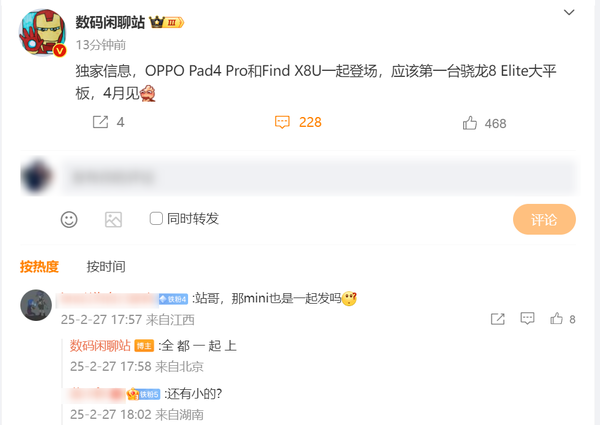This screenshot has height=425, width=600.
Task: Reply to the Jiangxi comment via speech bubble icon
Action: [527, 318]
